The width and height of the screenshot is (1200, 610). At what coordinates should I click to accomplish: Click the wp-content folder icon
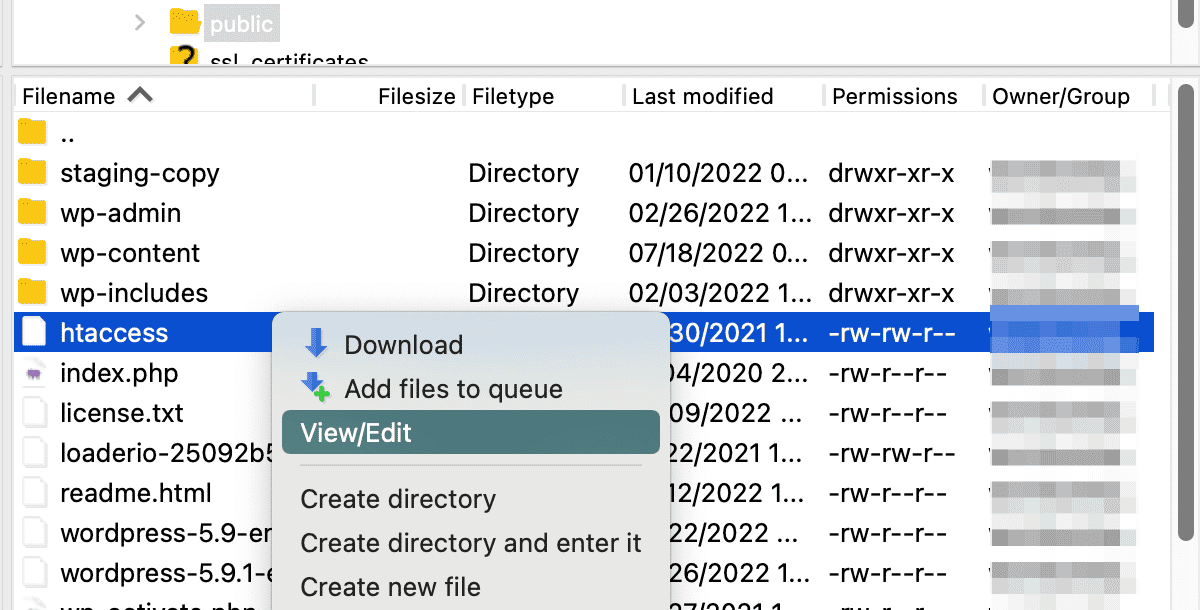click(32, 252)
